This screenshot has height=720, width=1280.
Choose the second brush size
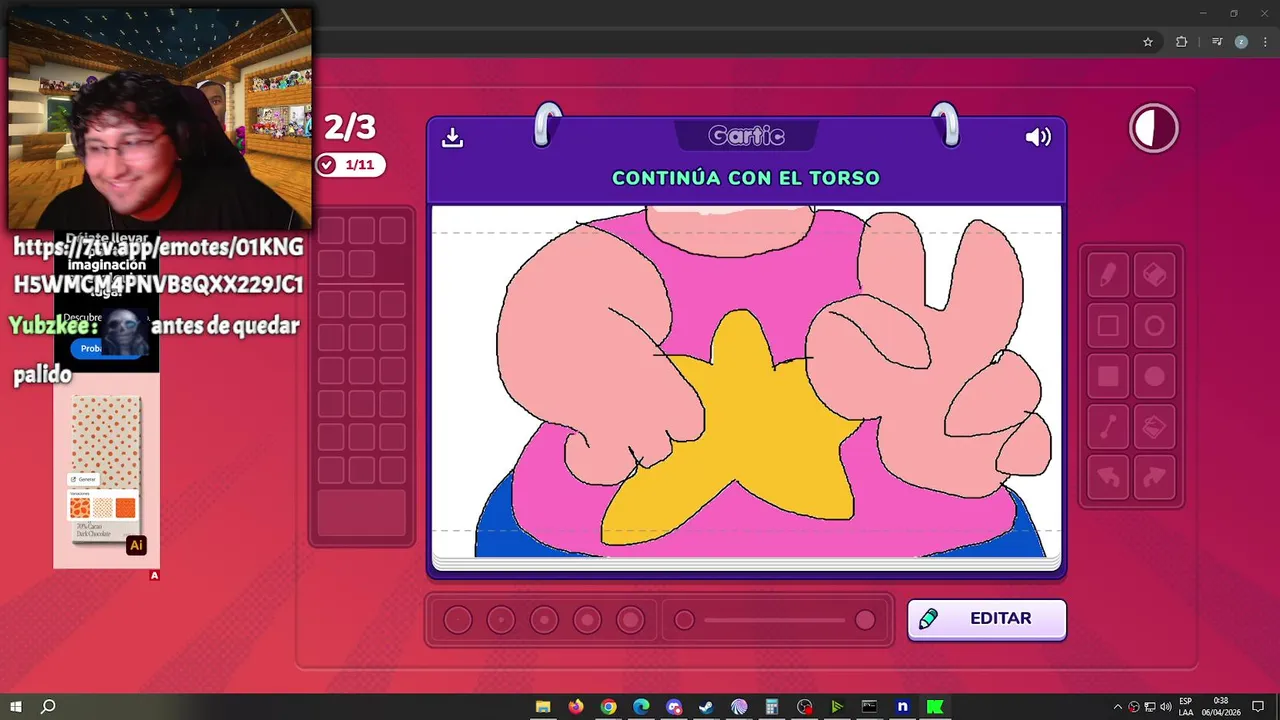tap(501, 620)
